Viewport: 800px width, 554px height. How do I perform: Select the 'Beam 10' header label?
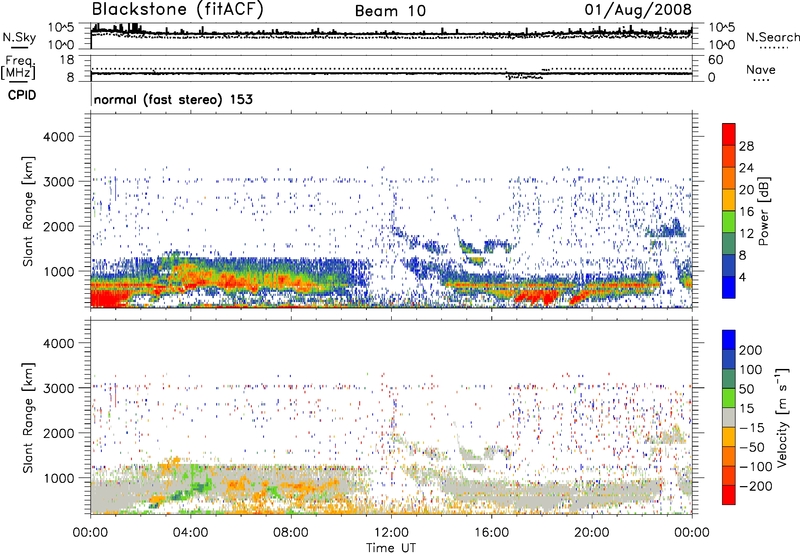390,11
